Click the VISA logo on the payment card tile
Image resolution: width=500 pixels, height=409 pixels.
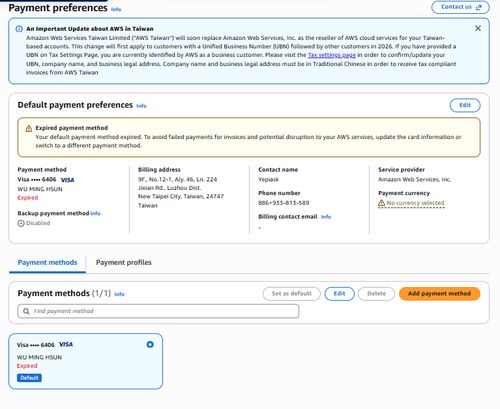(x=66, y=344)
